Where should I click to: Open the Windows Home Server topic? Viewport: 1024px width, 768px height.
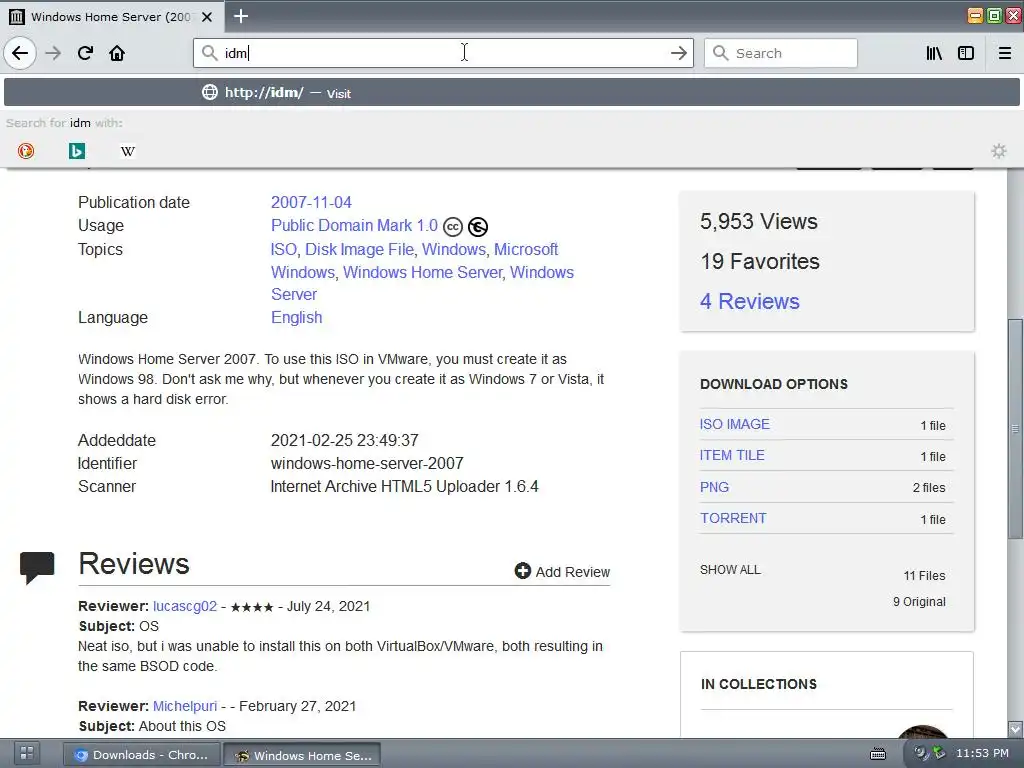click(423, 272)
